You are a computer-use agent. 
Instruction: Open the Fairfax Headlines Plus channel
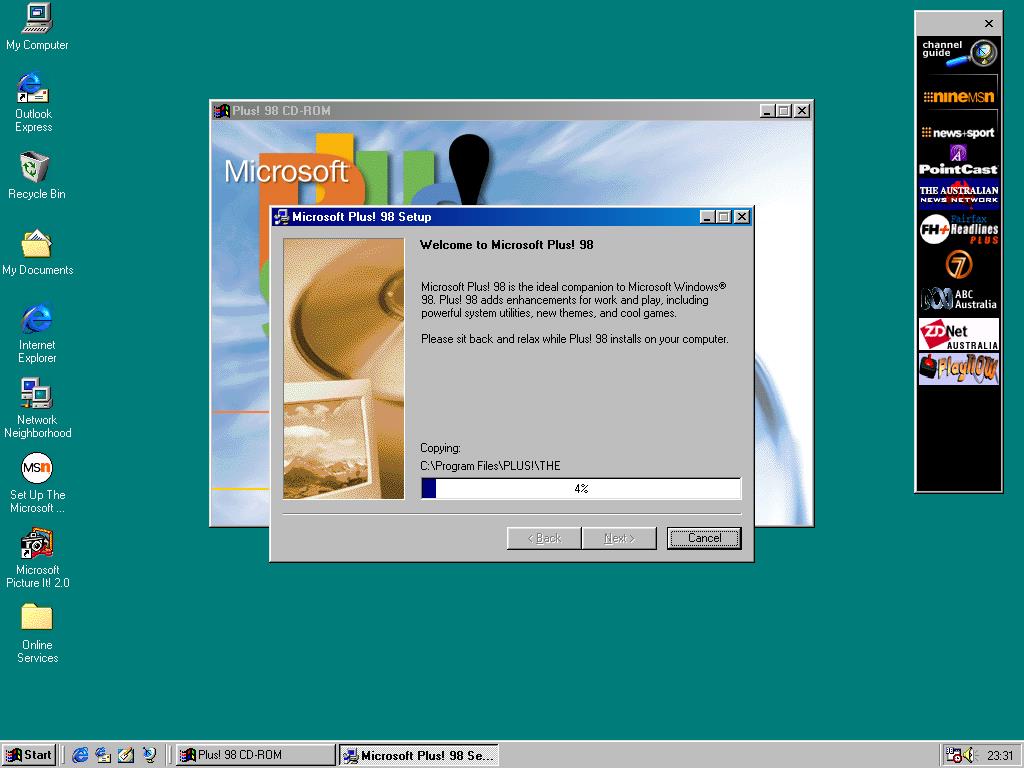tap(959, 229)
